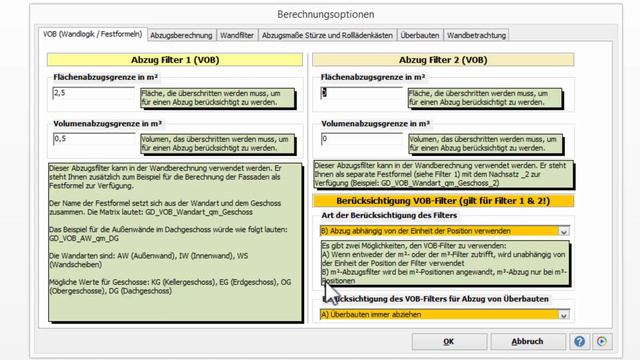Click Filter 1 Flächenabzugsgrenze field showing 2,5
Screen dimensions: 640x360
click(x=93, y=93)
